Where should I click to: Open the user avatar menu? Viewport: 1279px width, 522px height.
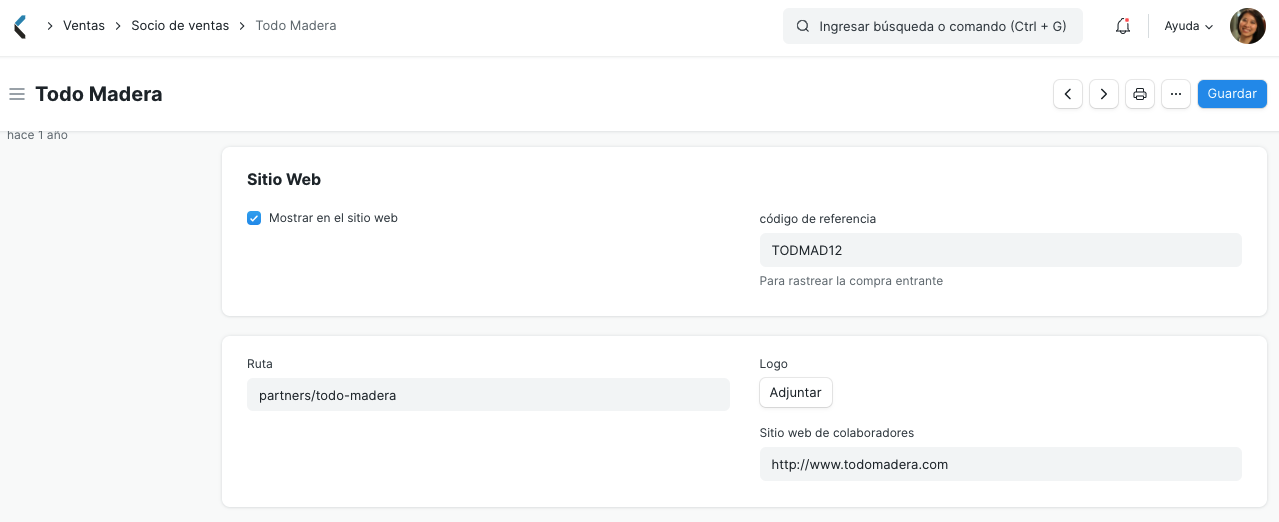coord(1247,26)
